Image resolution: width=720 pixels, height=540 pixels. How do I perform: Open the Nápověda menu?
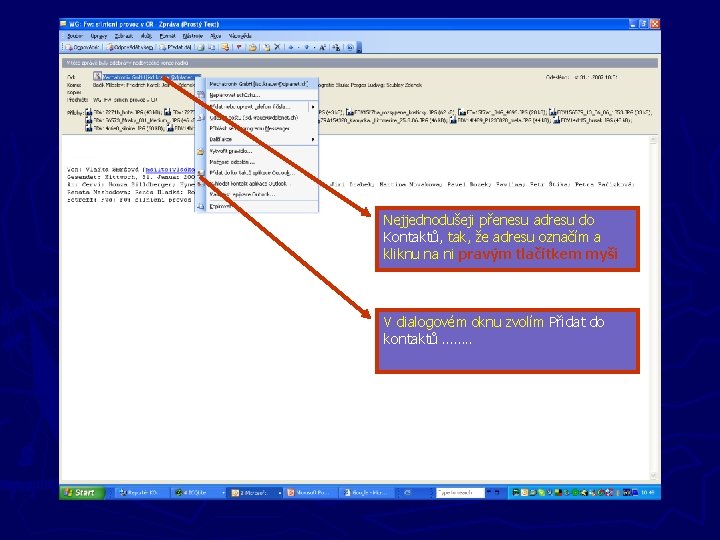pos(240,36)
